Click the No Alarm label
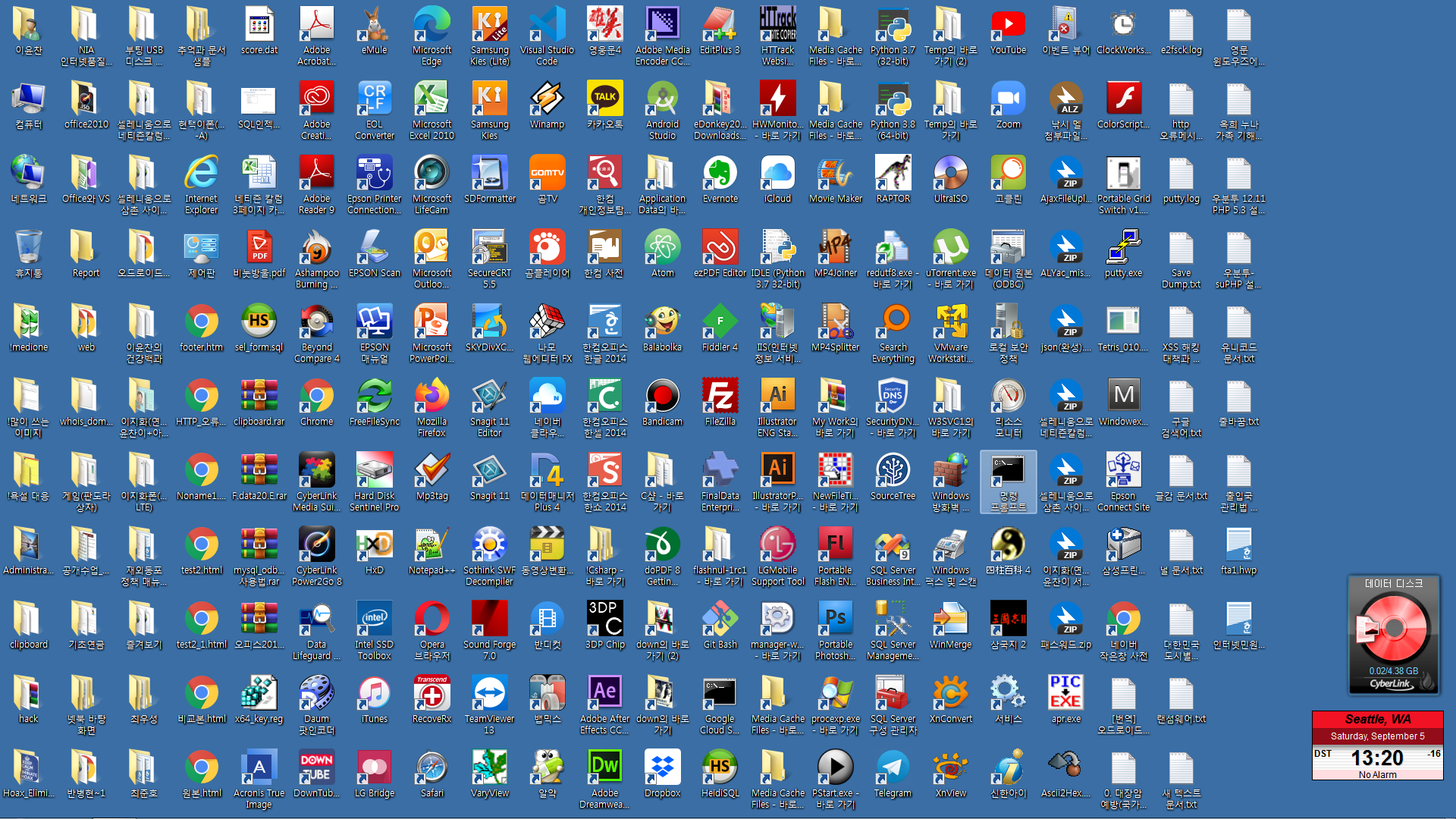This screenshot has width=1456, height=819. (x=1377, y=774)
